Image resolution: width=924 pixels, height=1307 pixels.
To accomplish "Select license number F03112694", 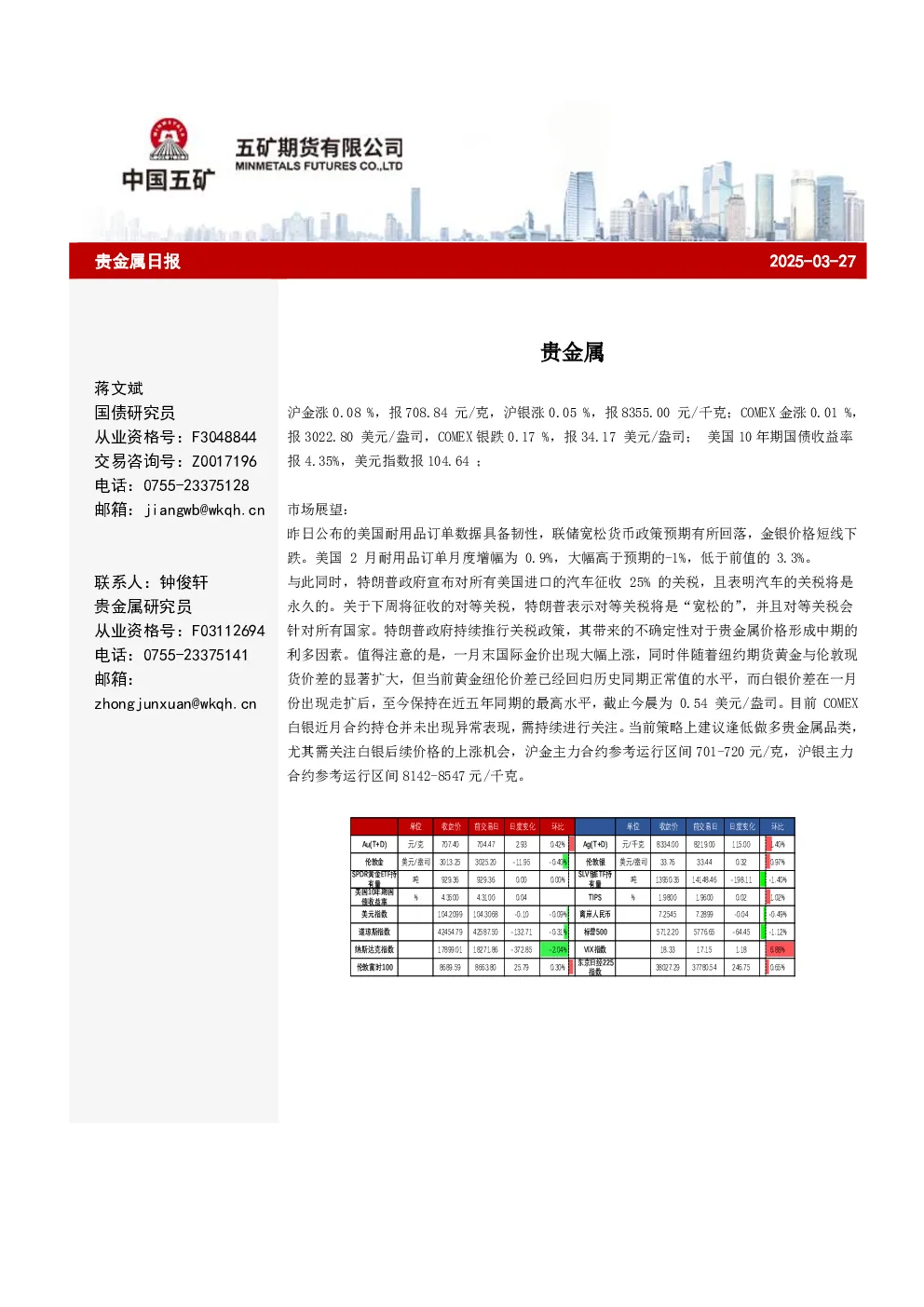I will coord(228,631).
